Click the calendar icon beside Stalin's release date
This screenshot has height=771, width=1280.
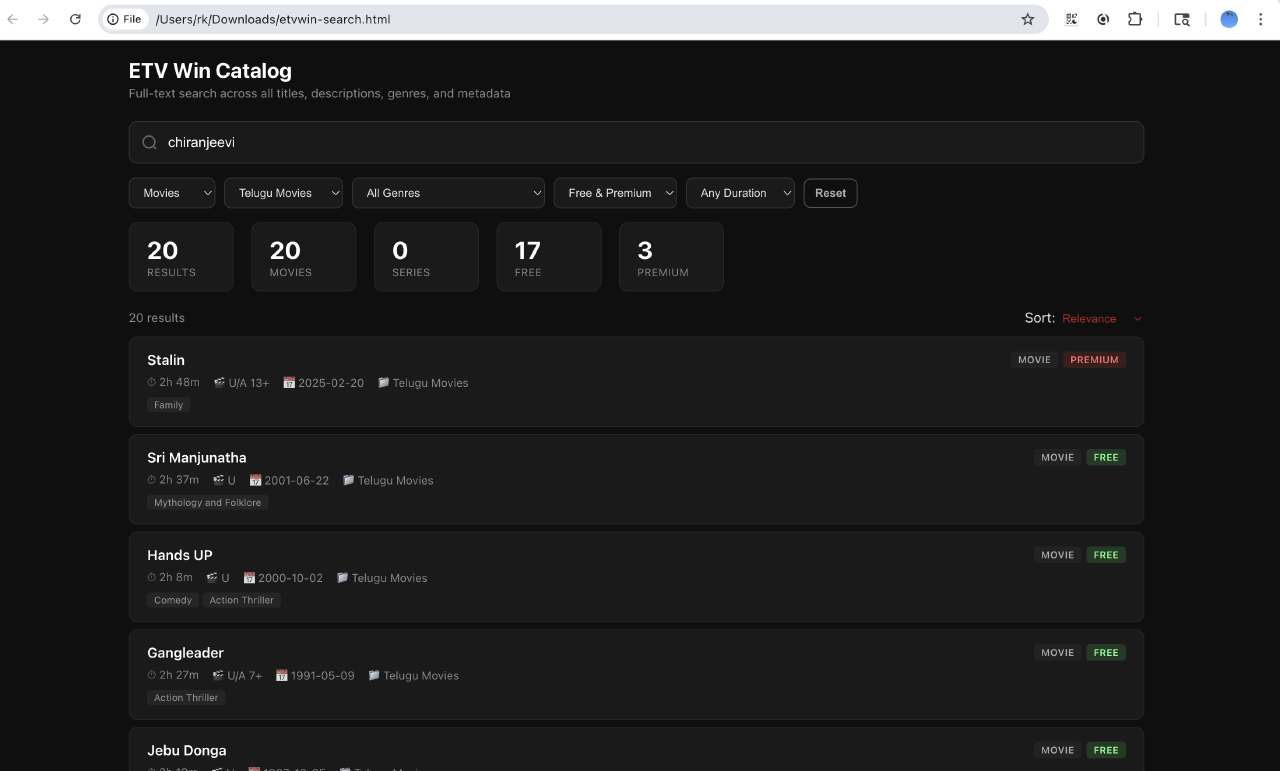289,382
